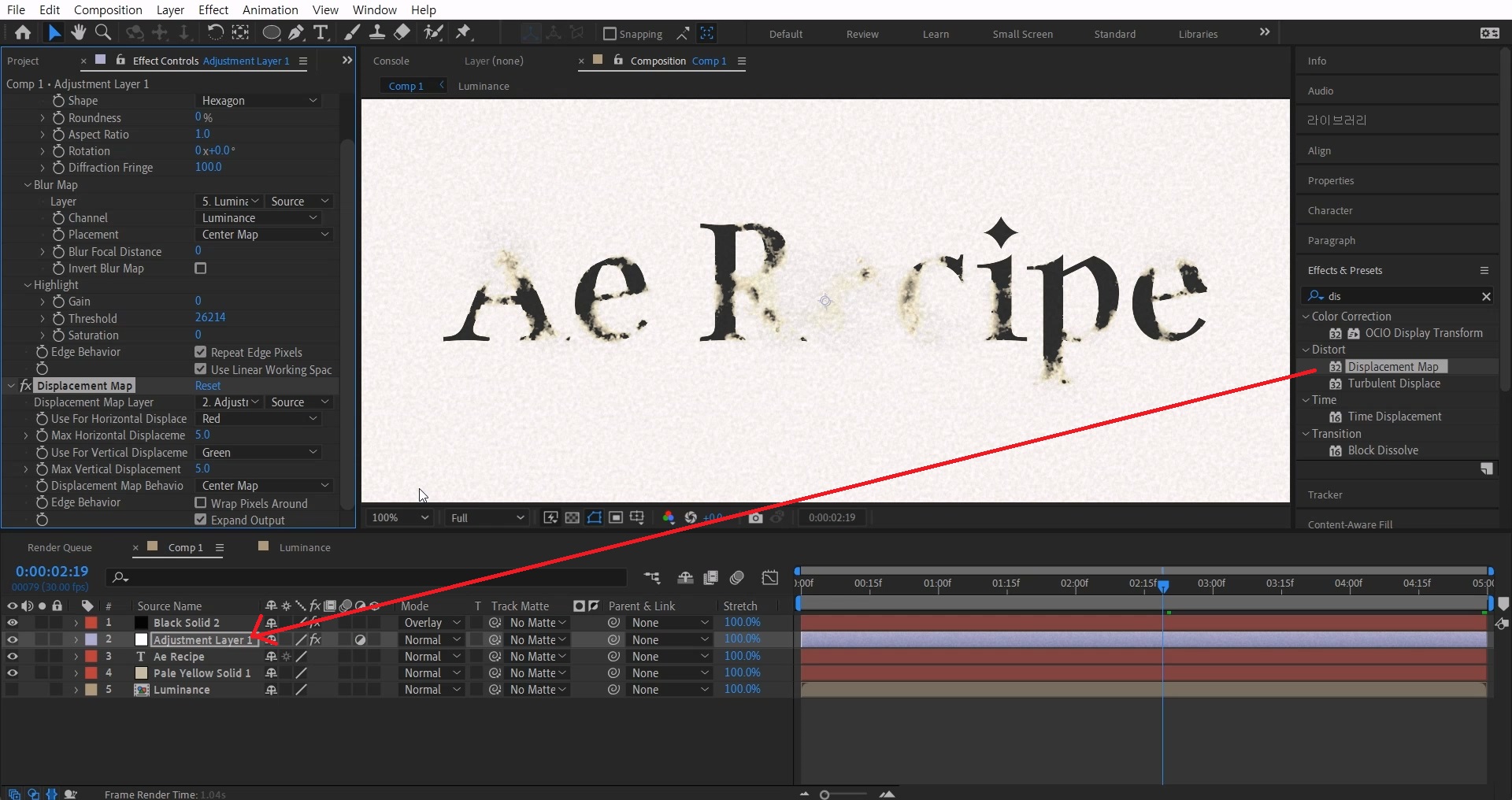Select the Pen tool
This screenshot has width=1512, height=800.
(x=296, y=33)
